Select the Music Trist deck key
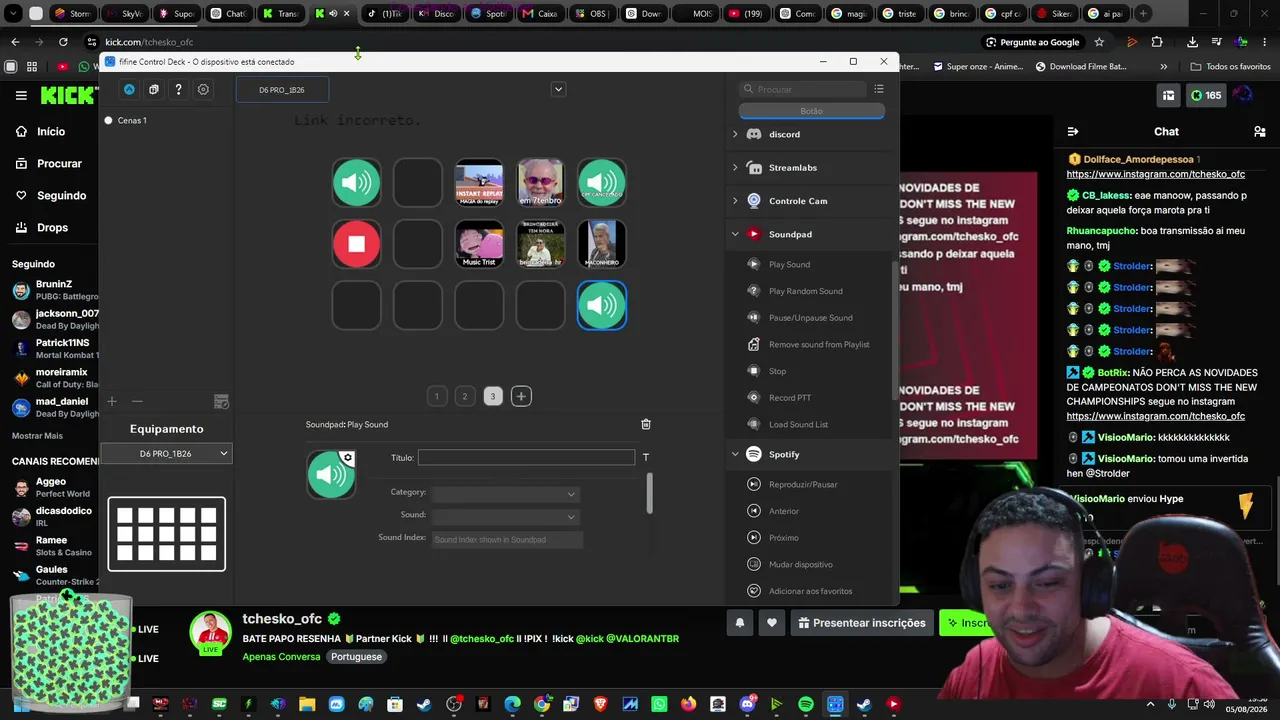 click(479, 244)
